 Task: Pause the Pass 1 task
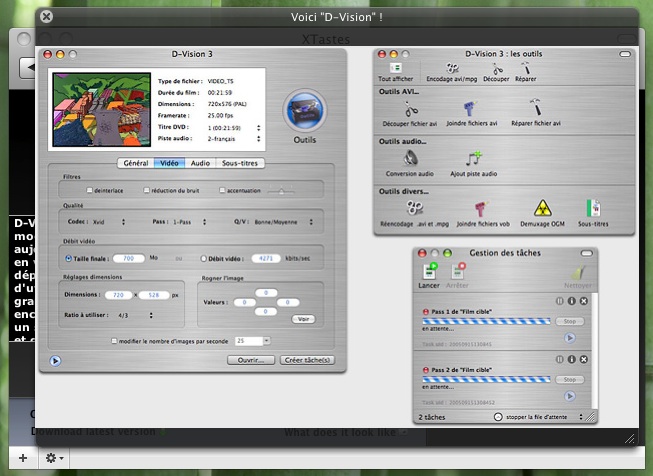point(559,301)
